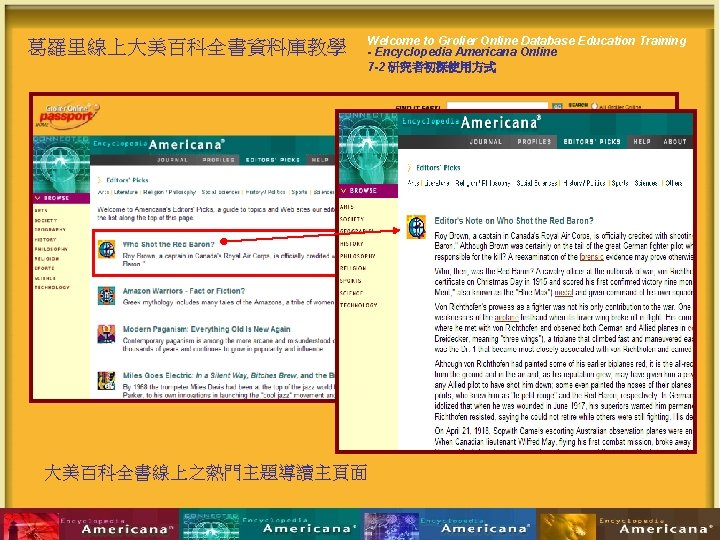Browse Religion in the front window sidebar
720x540 pixels.
coord(353,268)
